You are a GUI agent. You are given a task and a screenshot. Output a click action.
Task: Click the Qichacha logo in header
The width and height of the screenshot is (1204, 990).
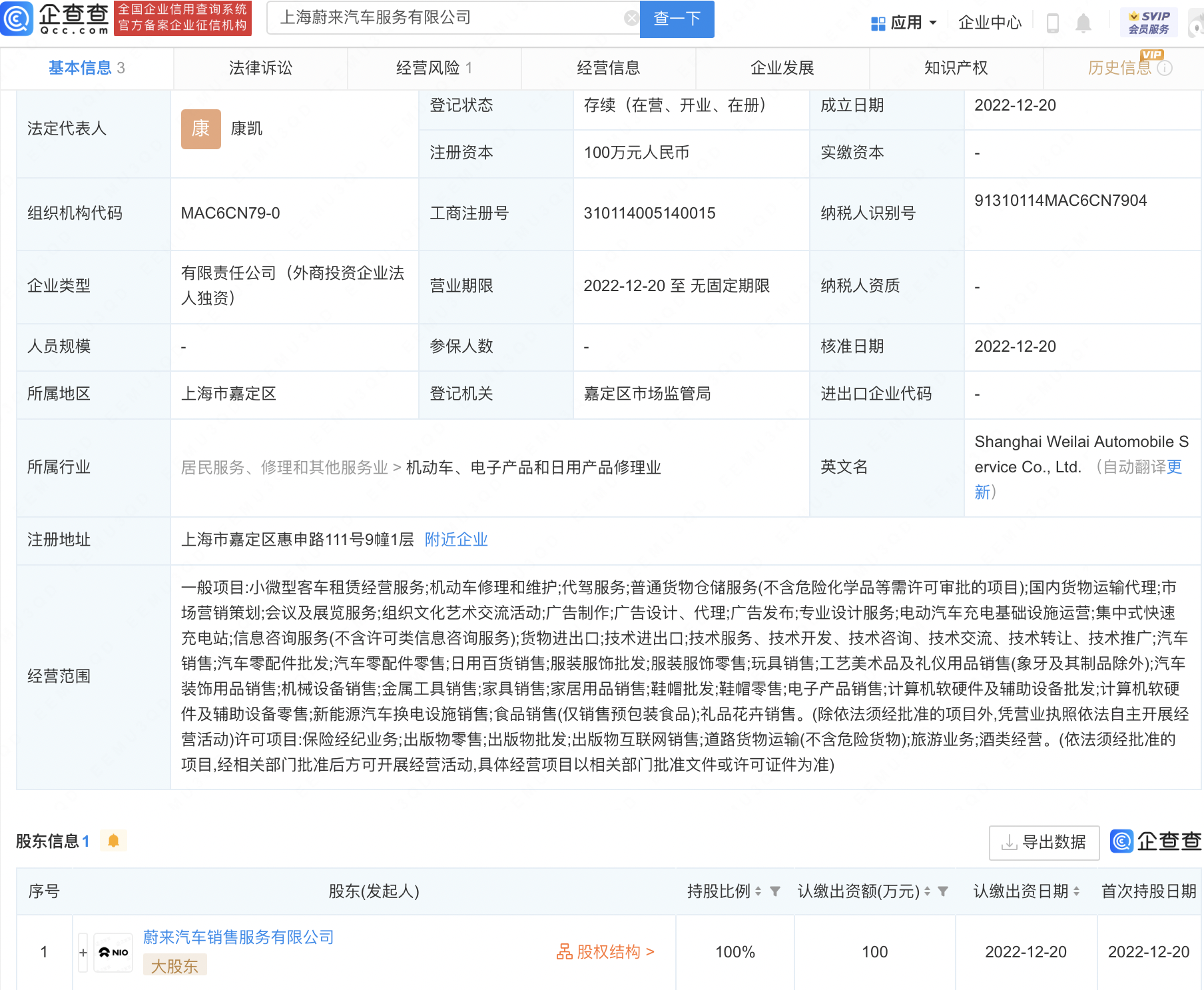[55, 19]
